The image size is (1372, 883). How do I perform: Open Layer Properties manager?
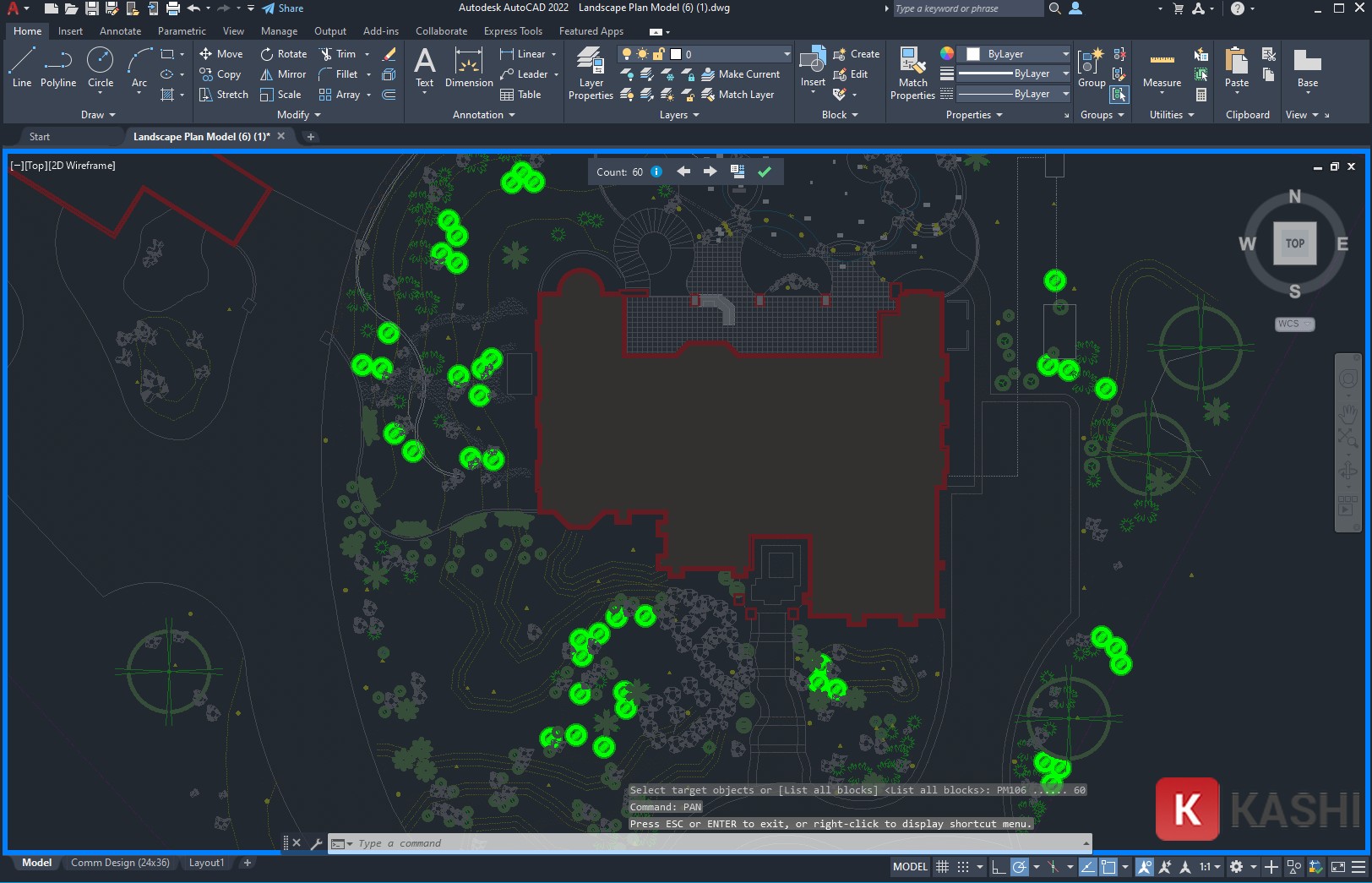point(590,74)
